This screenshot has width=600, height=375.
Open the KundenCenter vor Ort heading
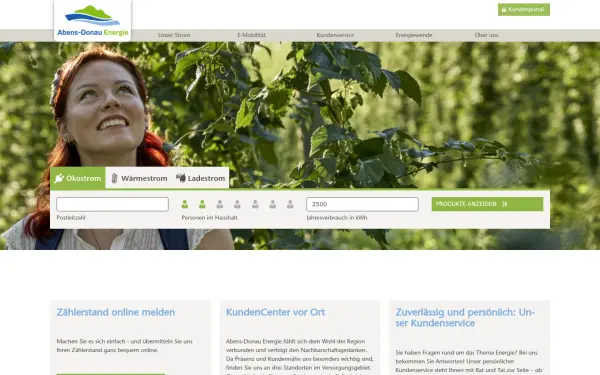click(x=275, y=312)
